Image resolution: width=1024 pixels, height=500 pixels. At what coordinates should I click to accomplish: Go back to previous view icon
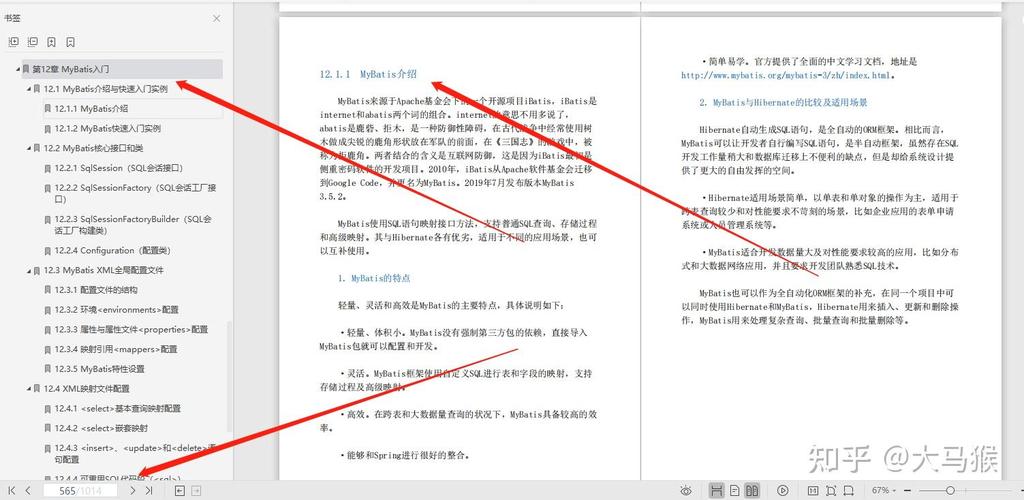(180, 490)
